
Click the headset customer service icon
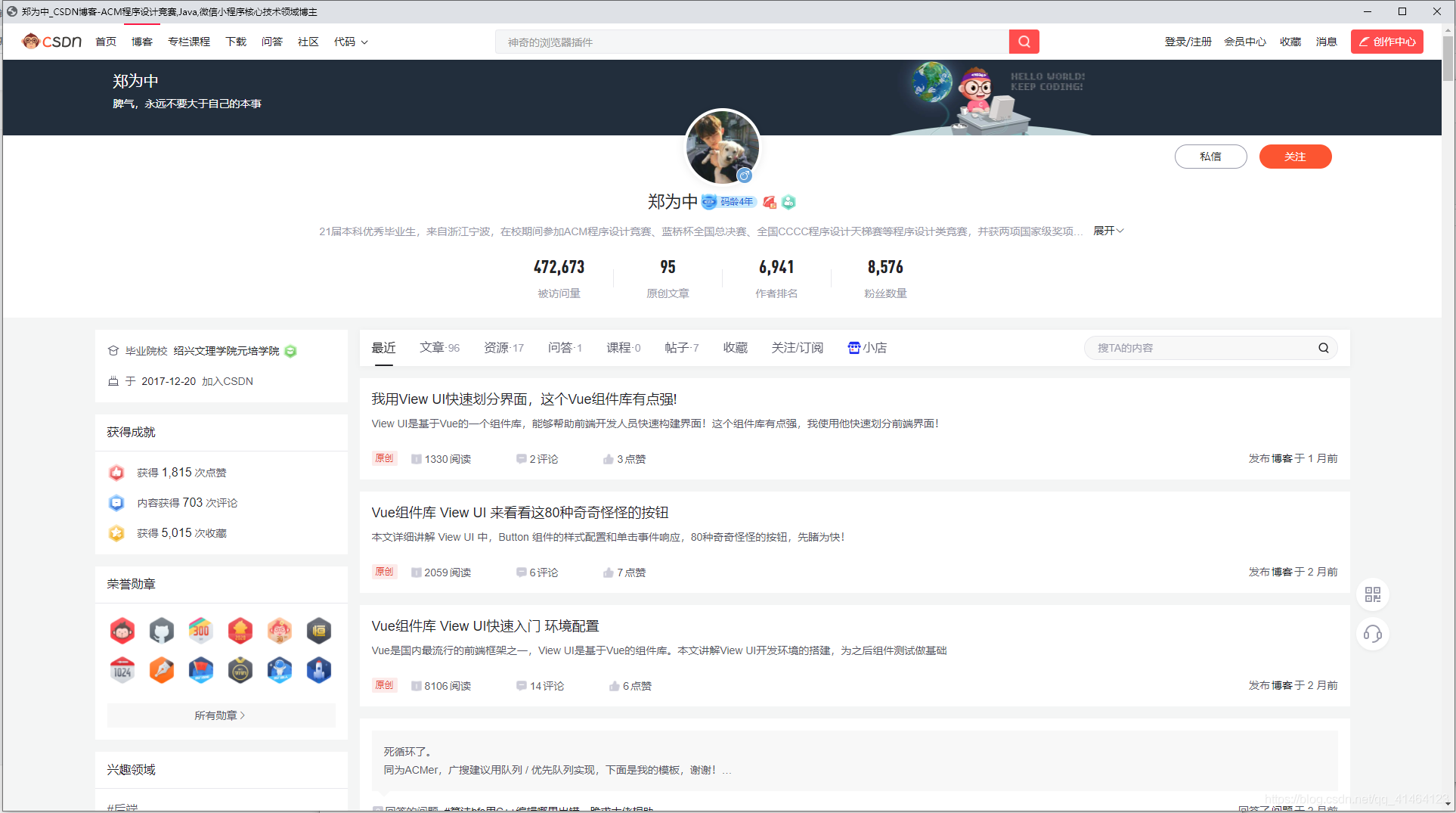pos(1373,634)
